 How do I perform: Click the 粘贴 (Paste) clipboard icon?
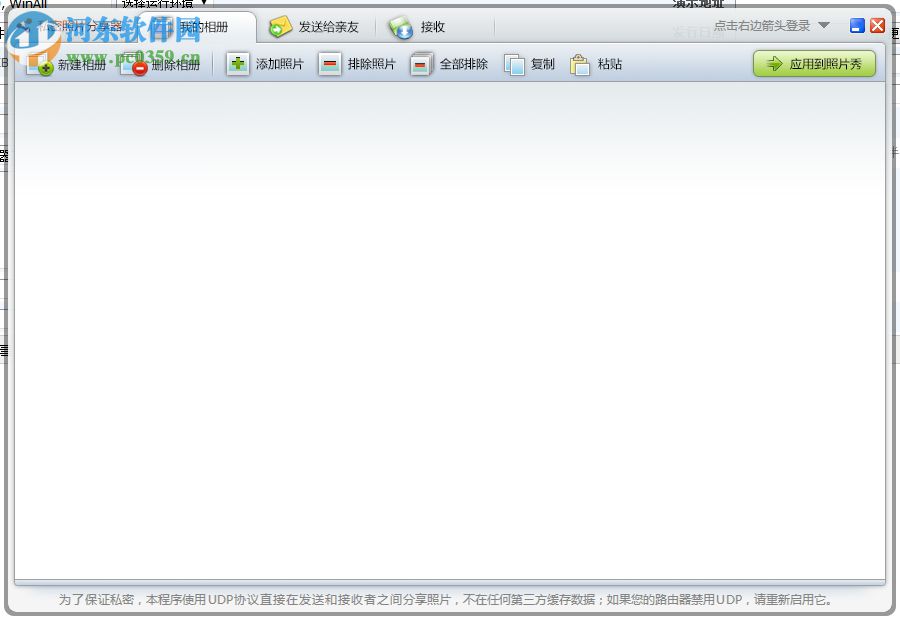[580, 64]
